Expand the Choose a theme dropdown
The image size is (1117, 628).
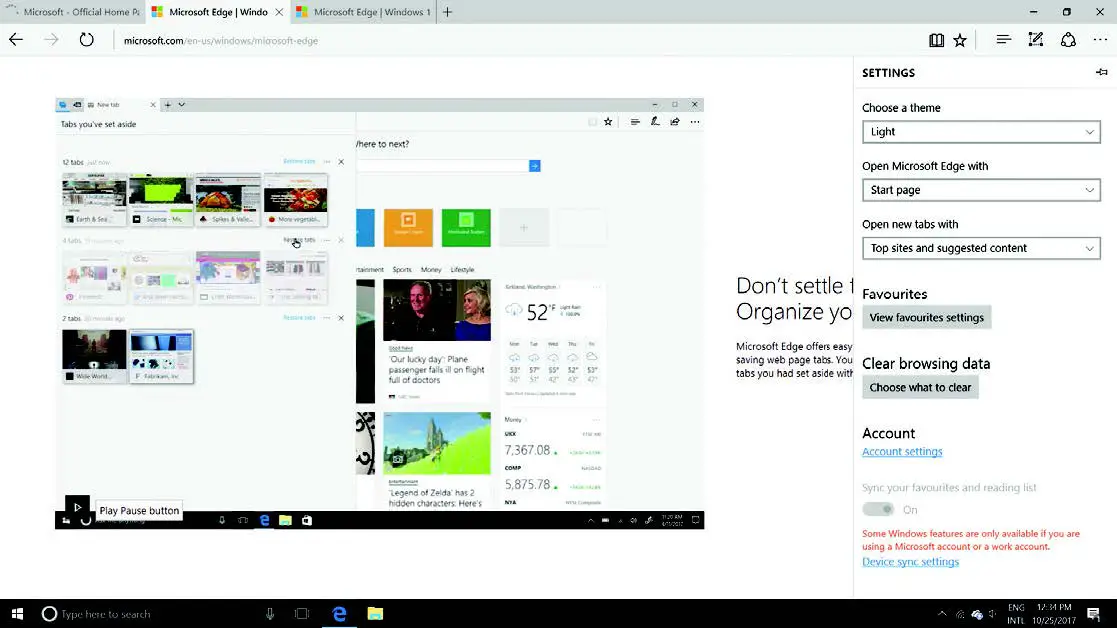pyautogui.click(x=981, y=132)
